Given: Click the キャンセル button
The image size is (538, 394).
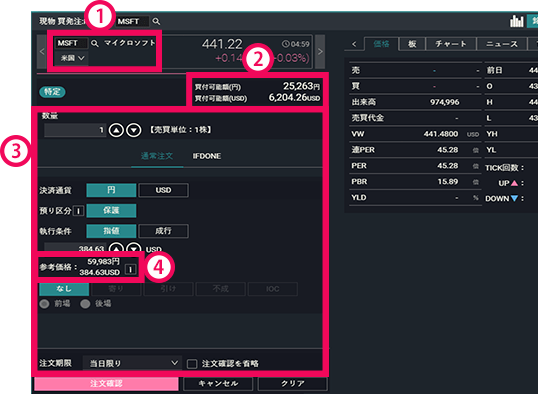Looking at the screenshot, I should (x=218, y=384).
